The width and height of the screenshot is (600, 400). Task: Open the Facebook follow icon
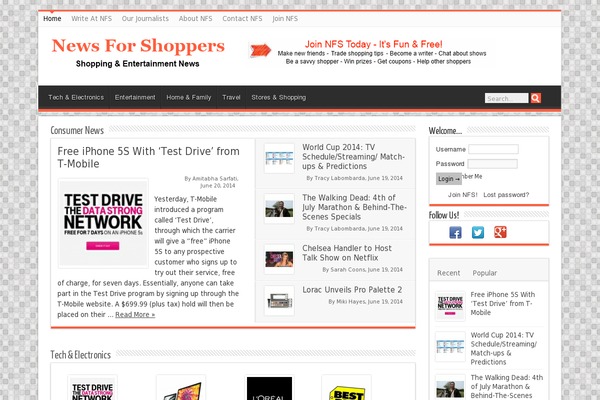(455, 232)
